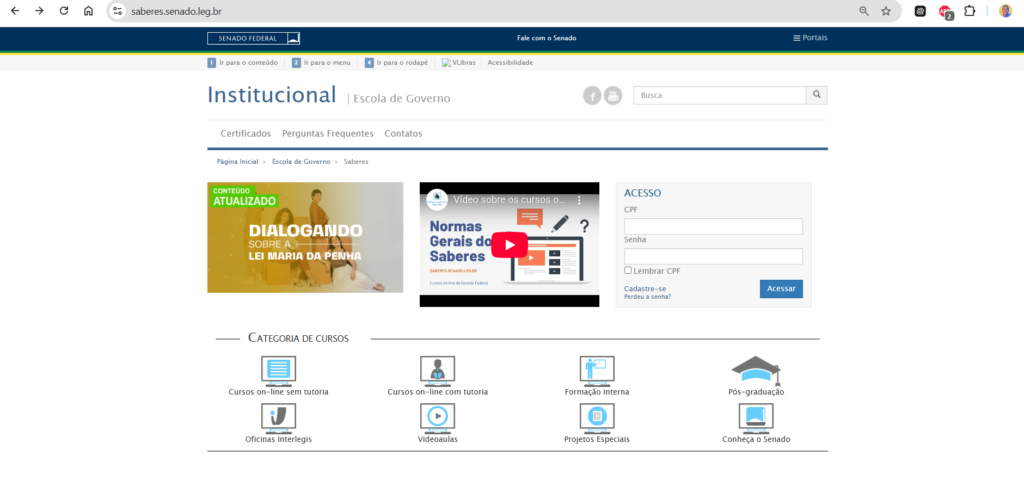Click the video title at top of player
The image size is (1024, 480).
(x=509, y=199)
